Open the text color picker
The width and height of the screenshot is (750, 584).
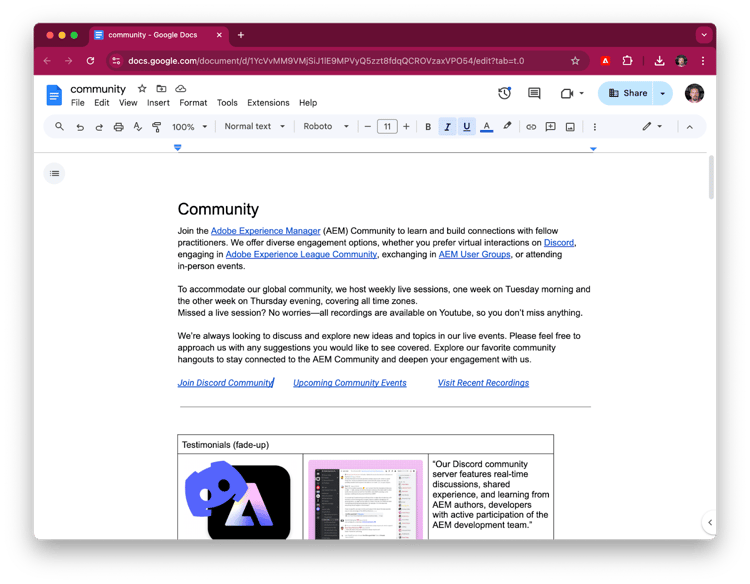[x=486, y=127]
